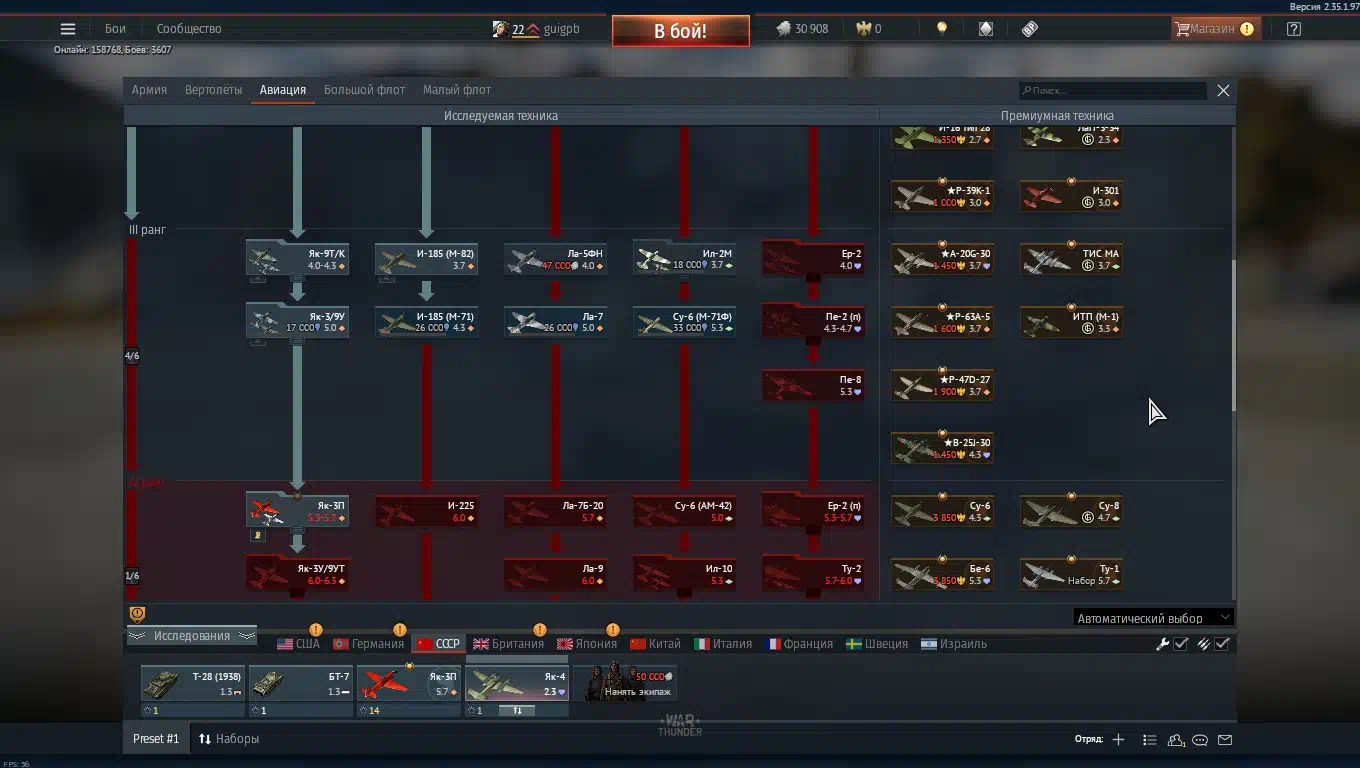Select the Израиль nation tab
This screenshot has height=768, width=1360.
point(954,644)
